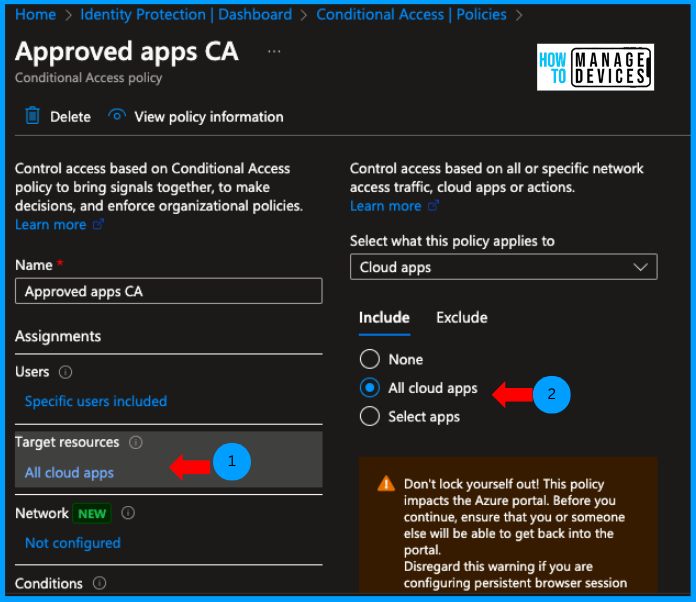Click the Delete button label

pyautogui.click(x=70, y=117)
